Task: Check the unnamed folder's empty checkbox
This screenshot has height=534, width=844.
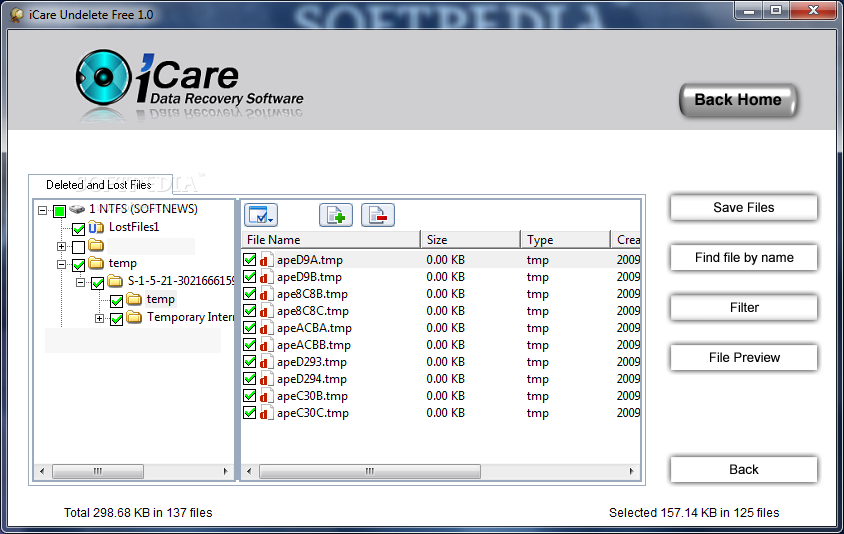Action: [x=79, y=247]
